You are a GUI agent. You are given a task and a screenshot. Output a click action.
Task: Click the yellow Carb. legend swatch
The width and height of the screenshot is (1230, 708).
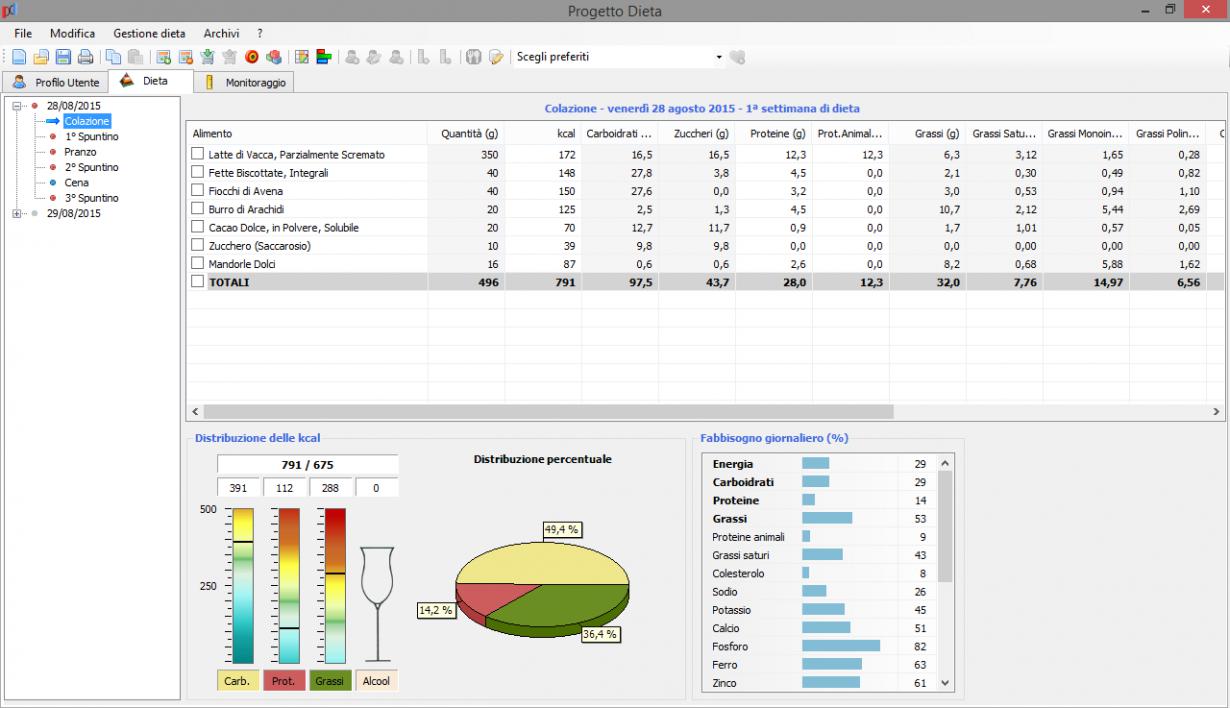(238, 681)
